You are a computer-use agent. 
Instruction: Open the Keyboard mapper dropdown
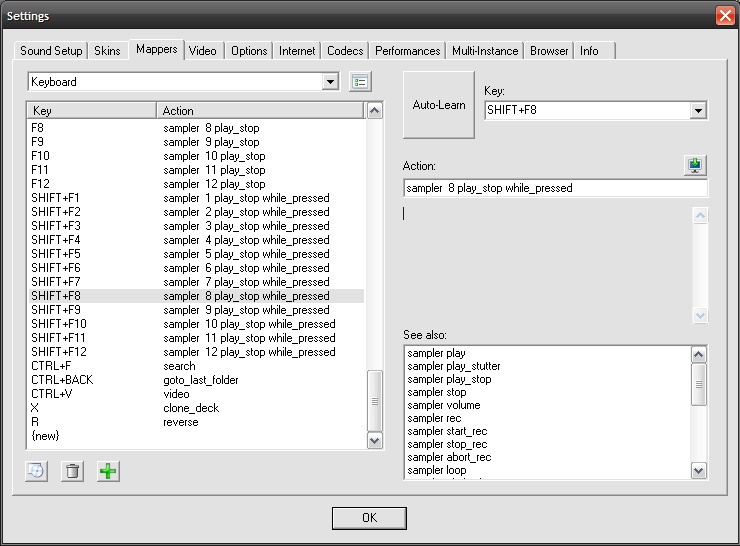point(331,82)
